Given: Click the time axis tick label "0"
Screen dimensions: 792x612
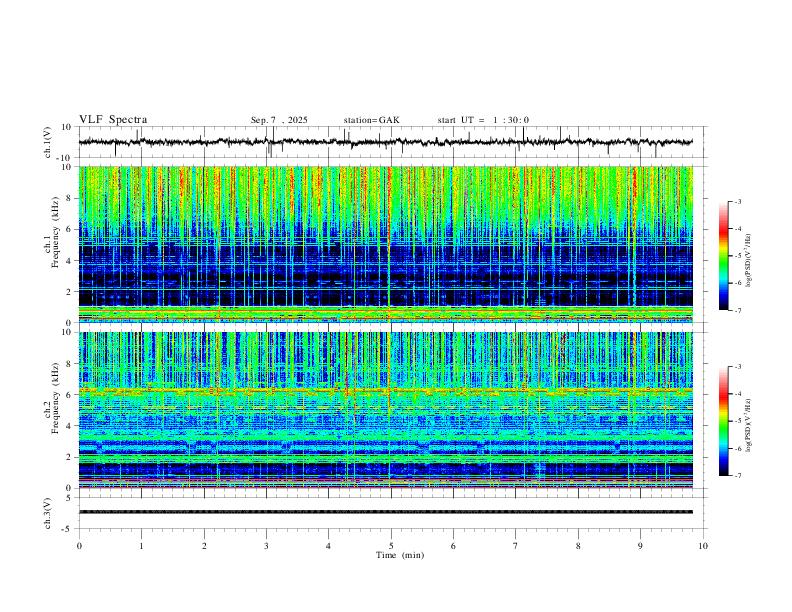Looking at the screenshot, I should [x=79, y=546].
